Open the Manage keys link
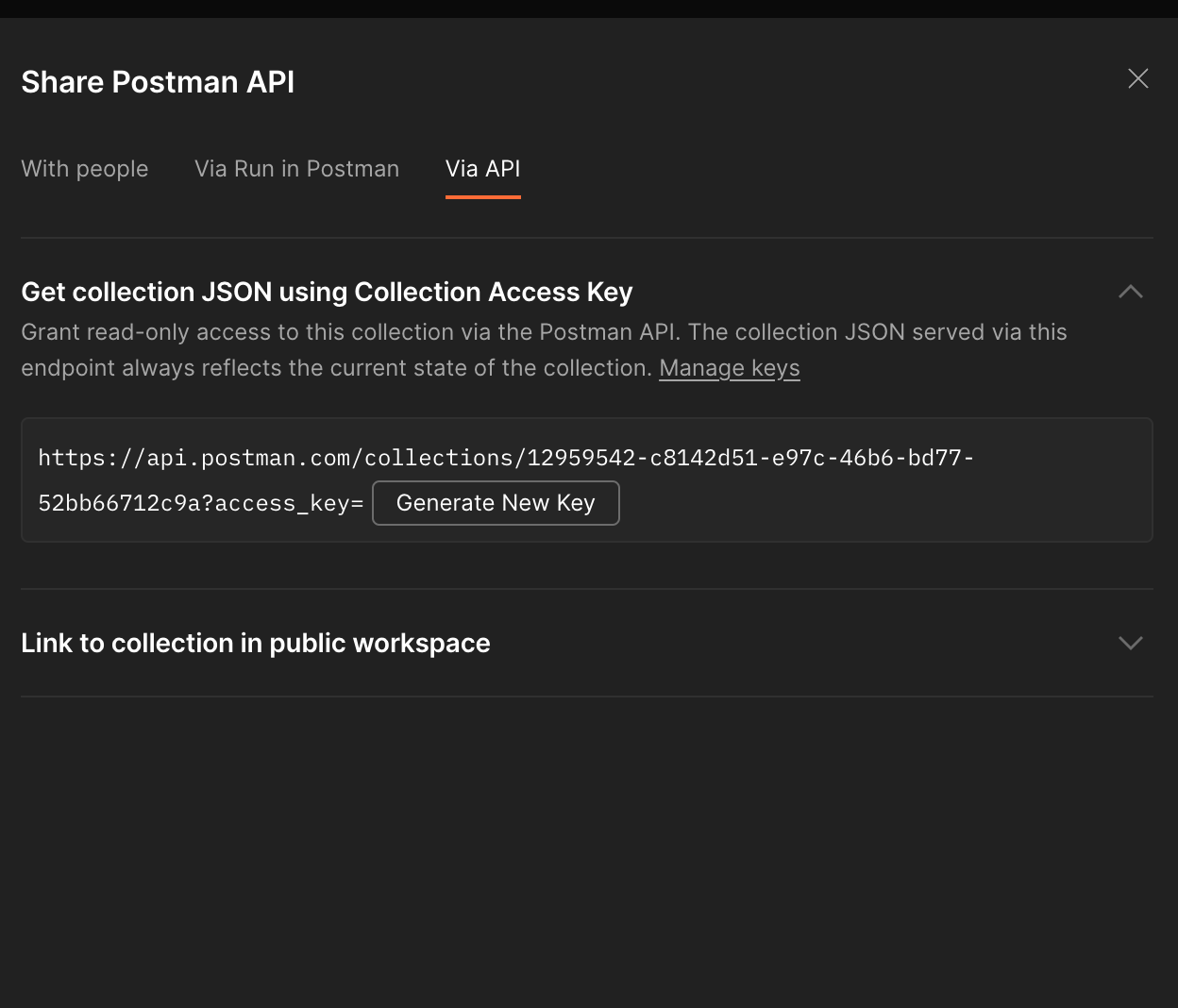Screen dimensions: 1178x1008 click(729, 368)
